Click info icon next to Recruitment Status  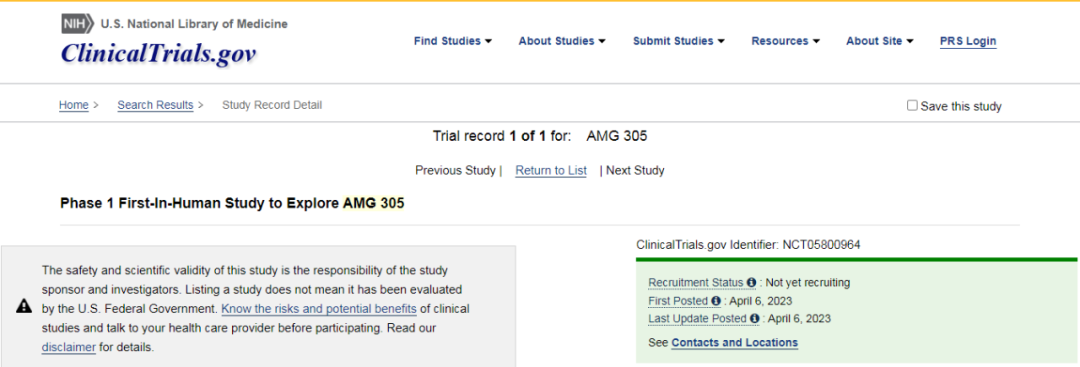(x=751, y=283)
